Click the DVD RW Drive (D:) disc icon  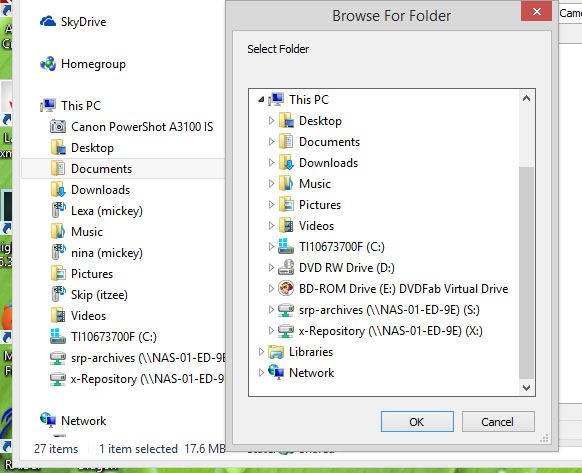[x=286, y=268]
